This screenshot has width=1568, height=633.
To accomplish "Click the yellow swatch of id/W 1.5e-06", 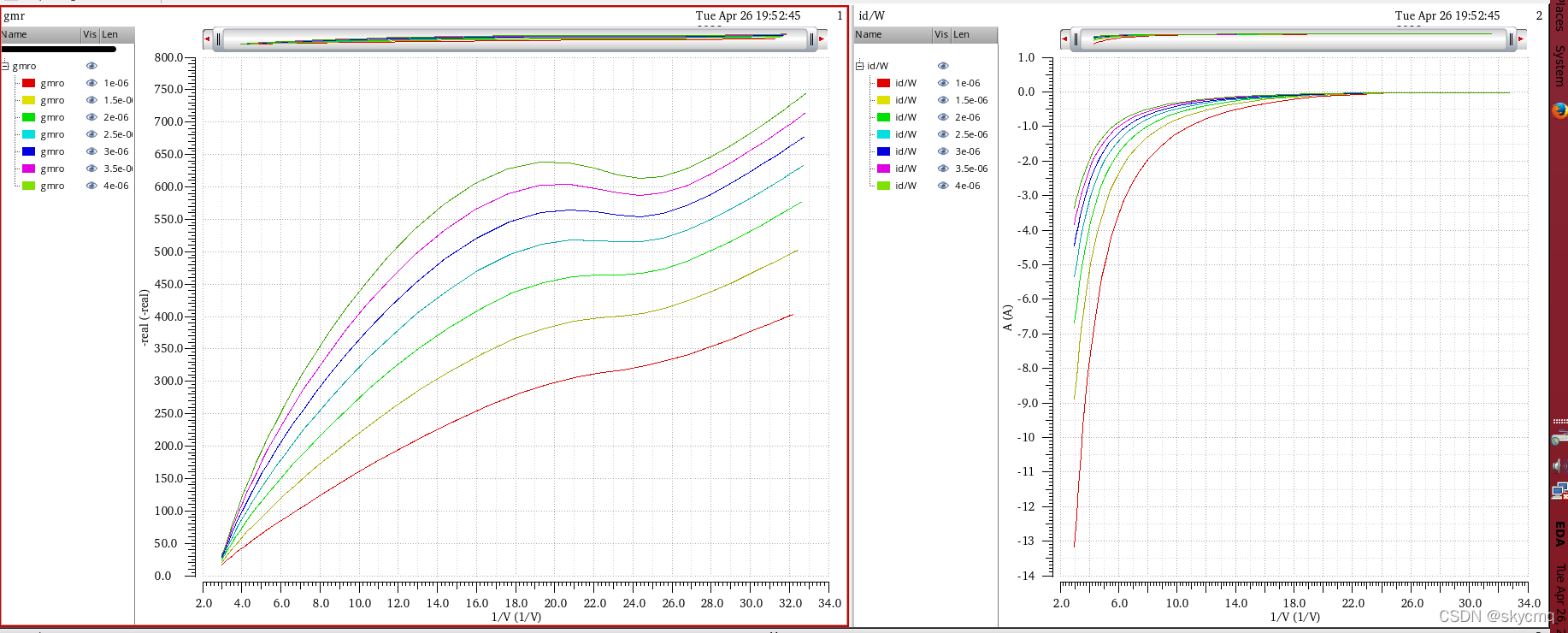I will coord(883,100).
